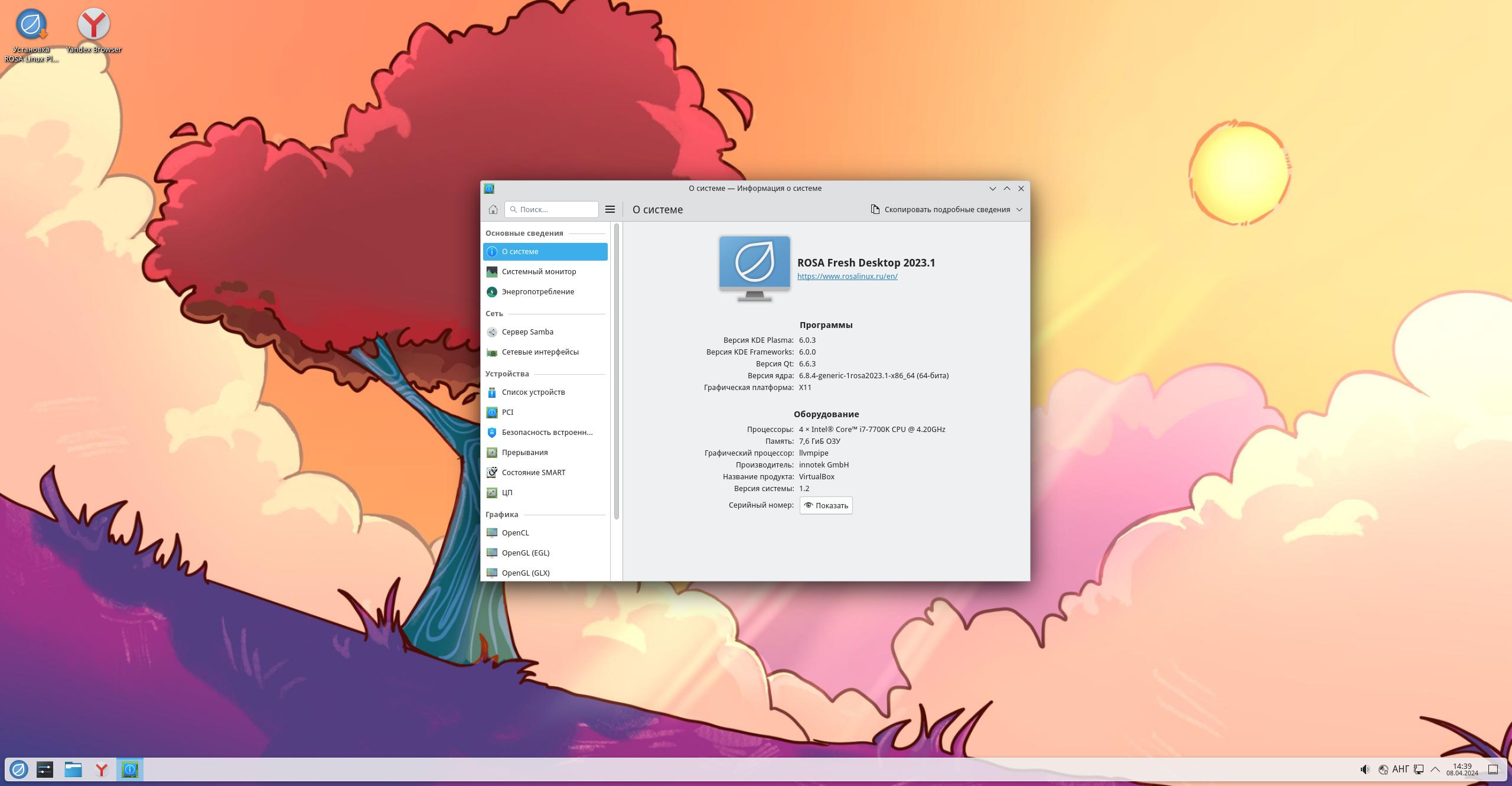Image resolution: width=1512 pixels, height=786 pixels.
Task: Open the OpenGL (EGL) sidebar entry
Action: pos(525,553)
